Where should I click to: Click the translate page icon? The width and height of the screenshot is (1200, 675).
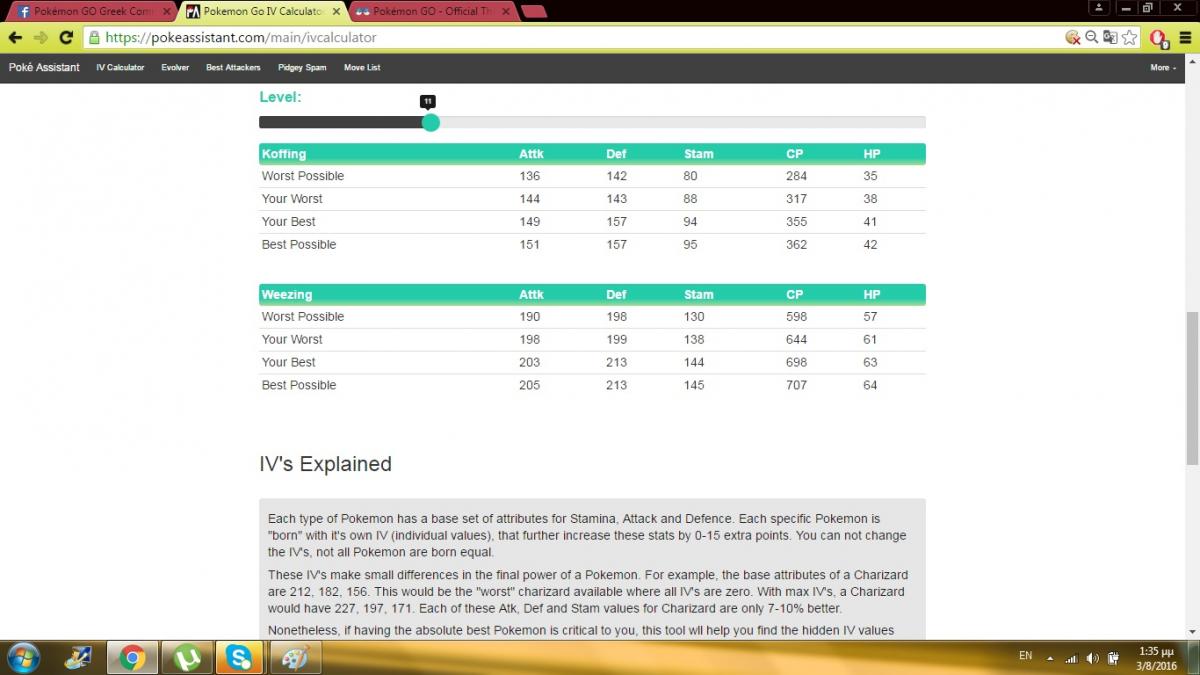click(1110, 37)
